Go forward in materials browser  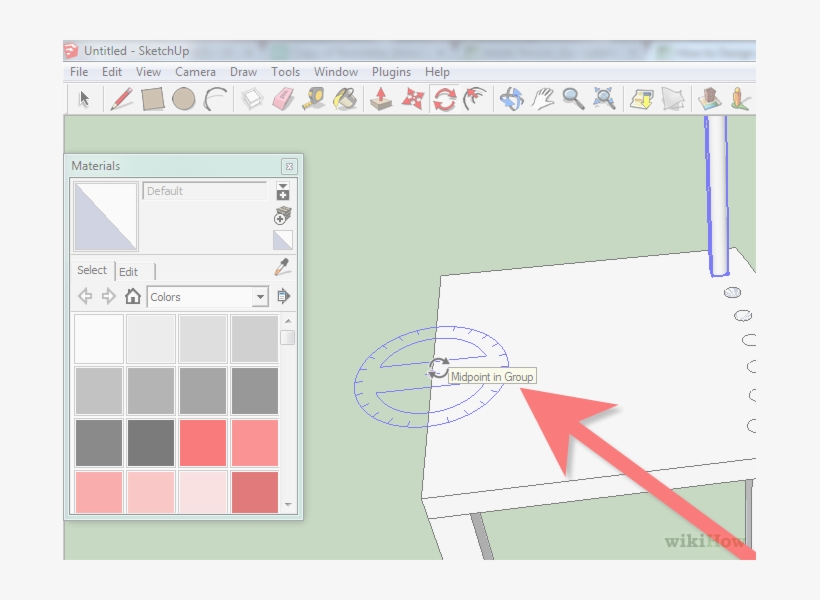tap(108, 297)
